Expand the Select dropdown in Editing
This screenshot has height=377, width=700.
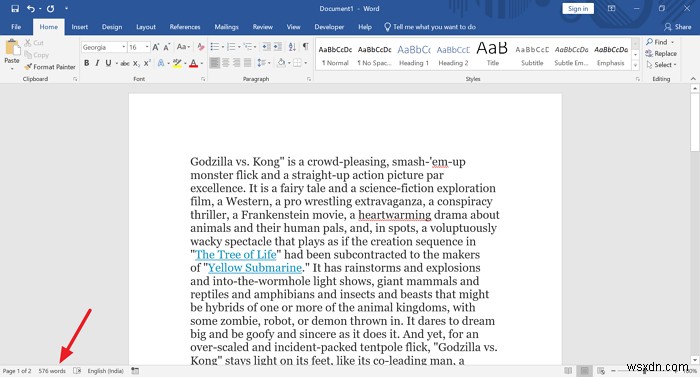[661, 65]
